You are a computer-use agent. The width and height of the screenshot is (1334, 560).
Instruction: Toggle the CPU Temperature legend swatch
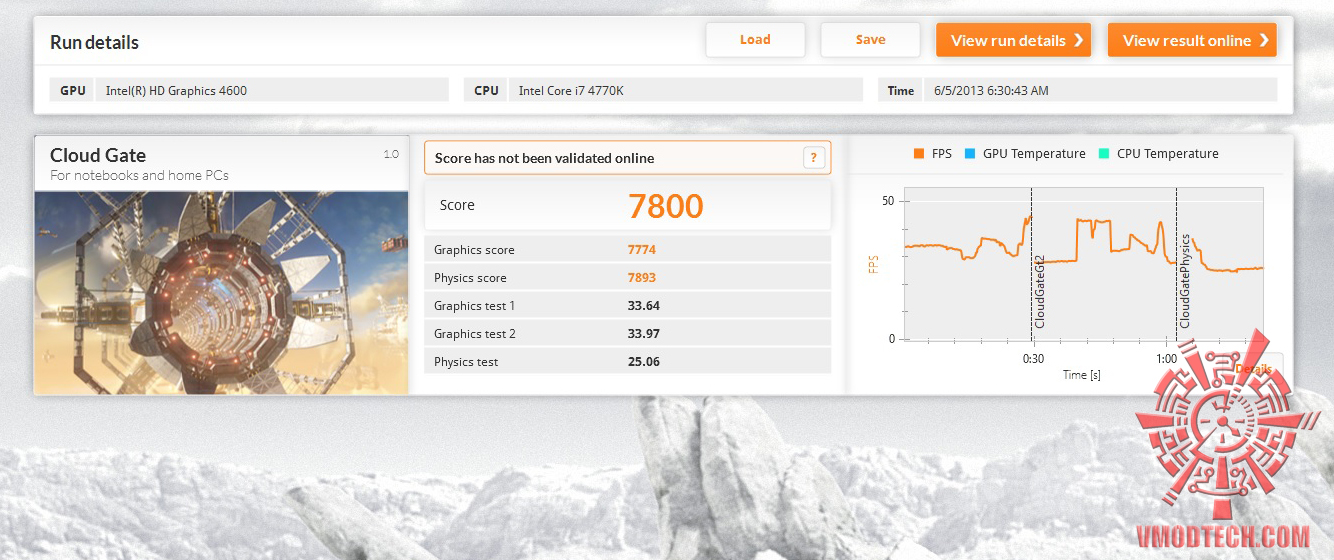(x=1103, y=154)
